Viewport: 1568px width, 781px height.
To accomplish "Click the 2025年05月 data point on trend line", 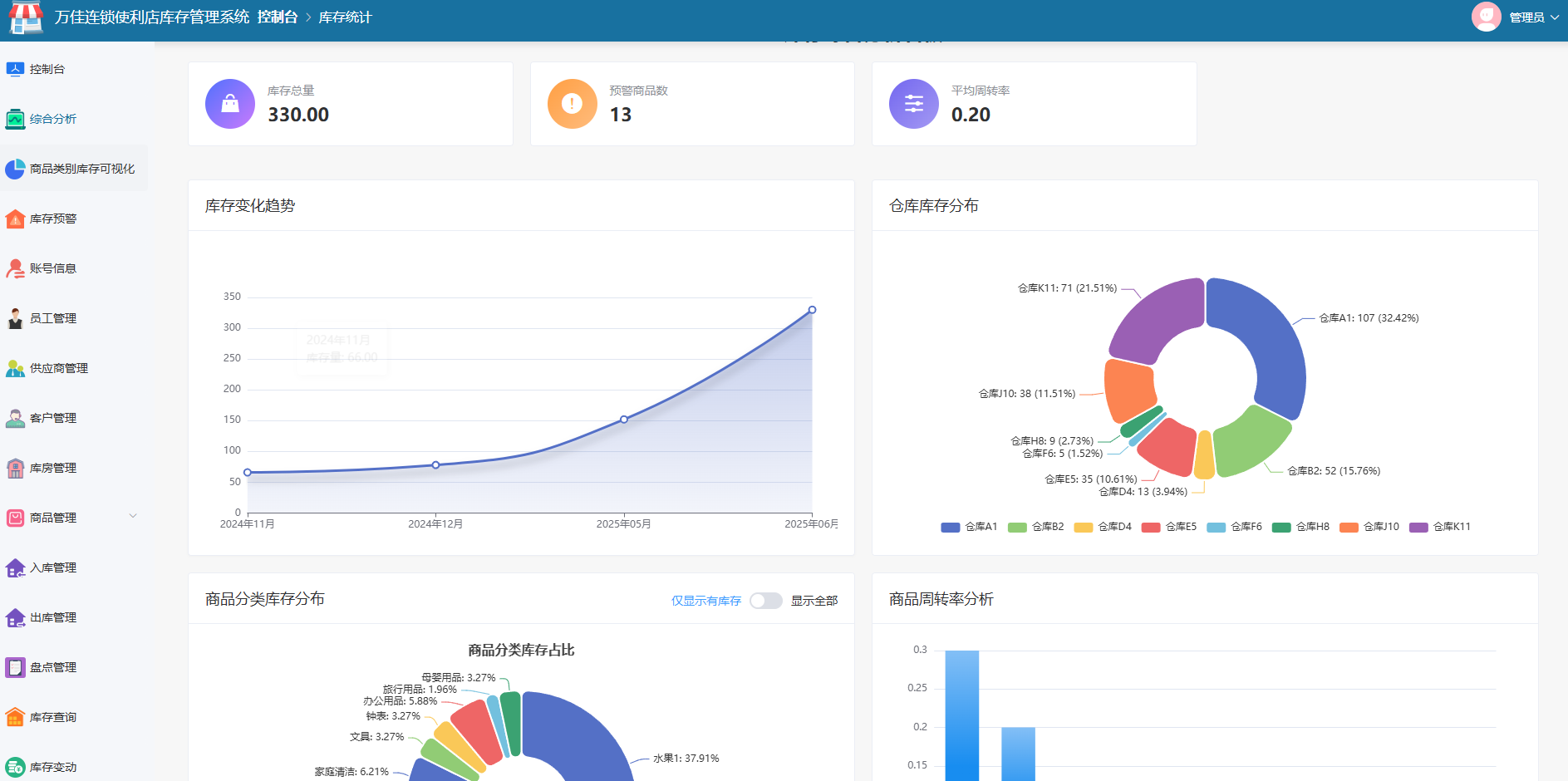I will coord(624,420).
